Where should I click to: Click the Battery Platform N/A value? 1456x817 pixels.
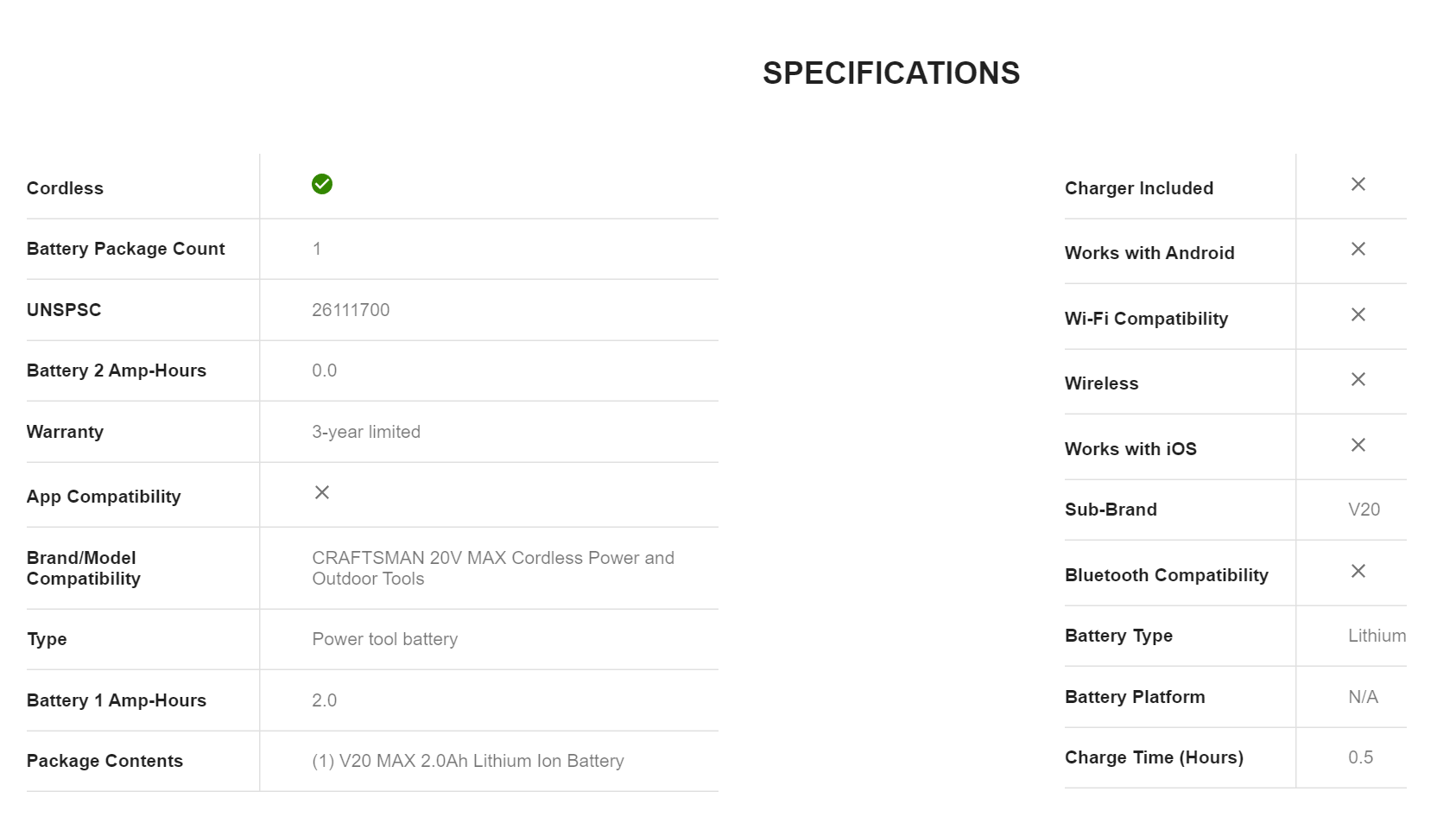pyautogui.click(x=1364, y=697)
